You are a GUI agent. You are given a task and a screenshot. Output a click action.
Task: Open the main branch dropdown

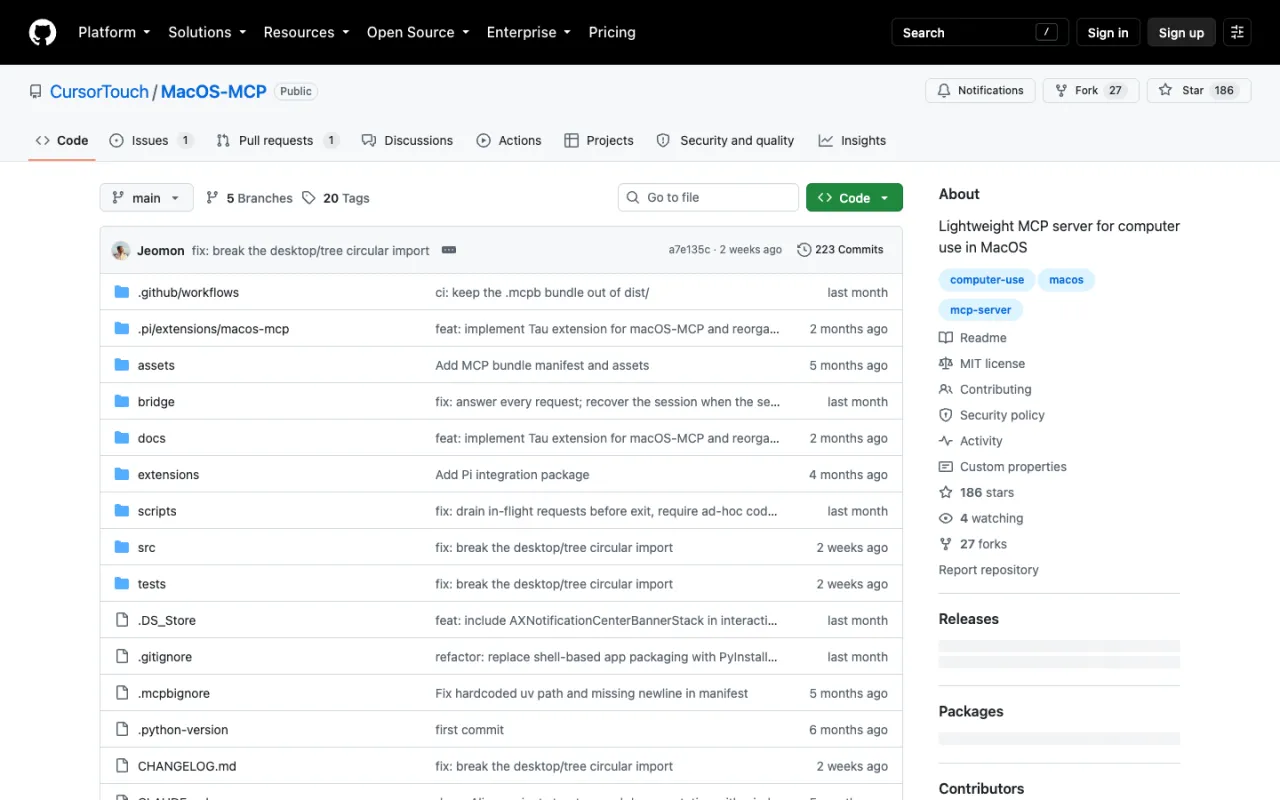[x=146, y=198]
